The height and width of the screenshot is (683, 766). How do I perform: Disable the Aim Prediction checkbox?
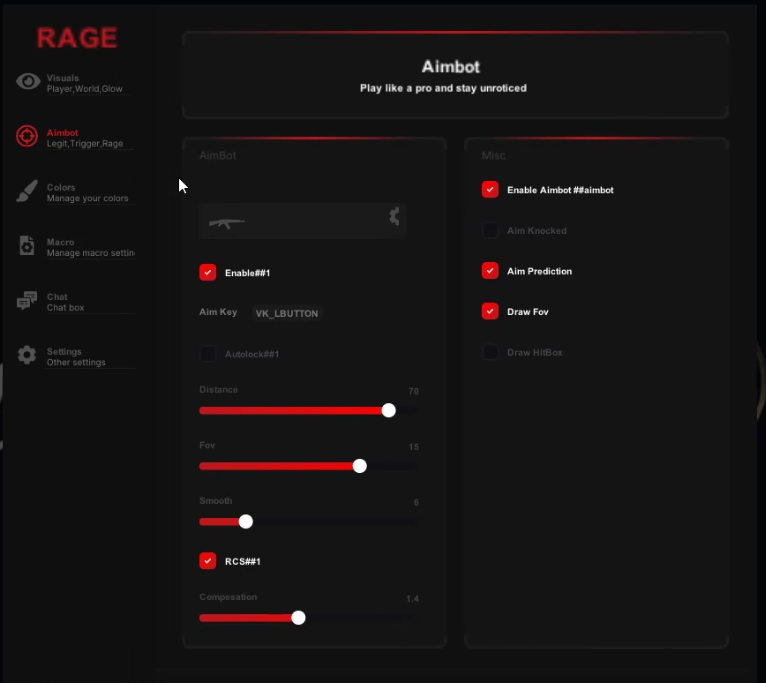click(x=490, y=271)
